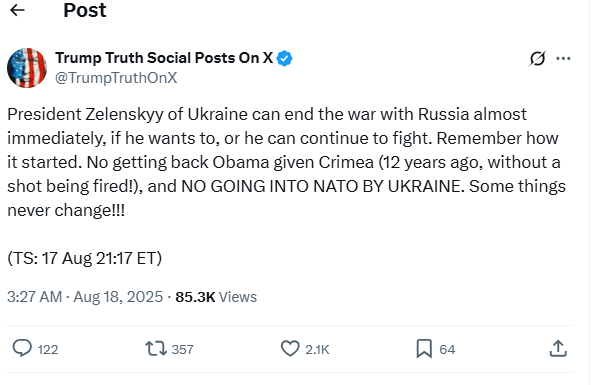Repost using the retweet arrows icon
This screenshot has width=606, height=385.
point(156,348)
